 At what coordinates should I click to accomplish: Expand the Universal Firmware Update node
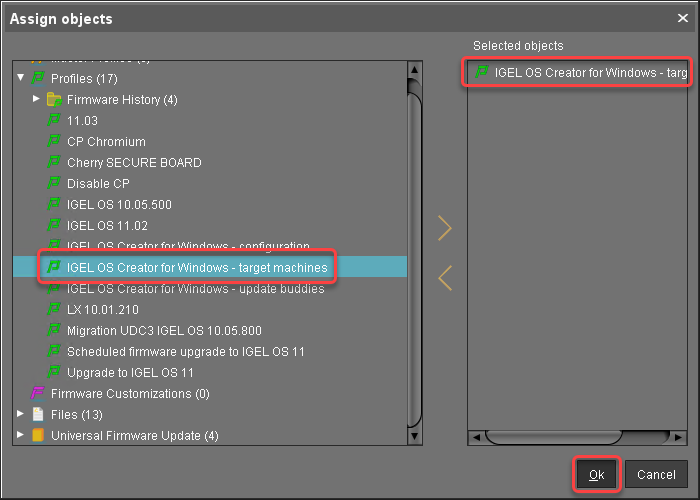click(x=21, y=436)
